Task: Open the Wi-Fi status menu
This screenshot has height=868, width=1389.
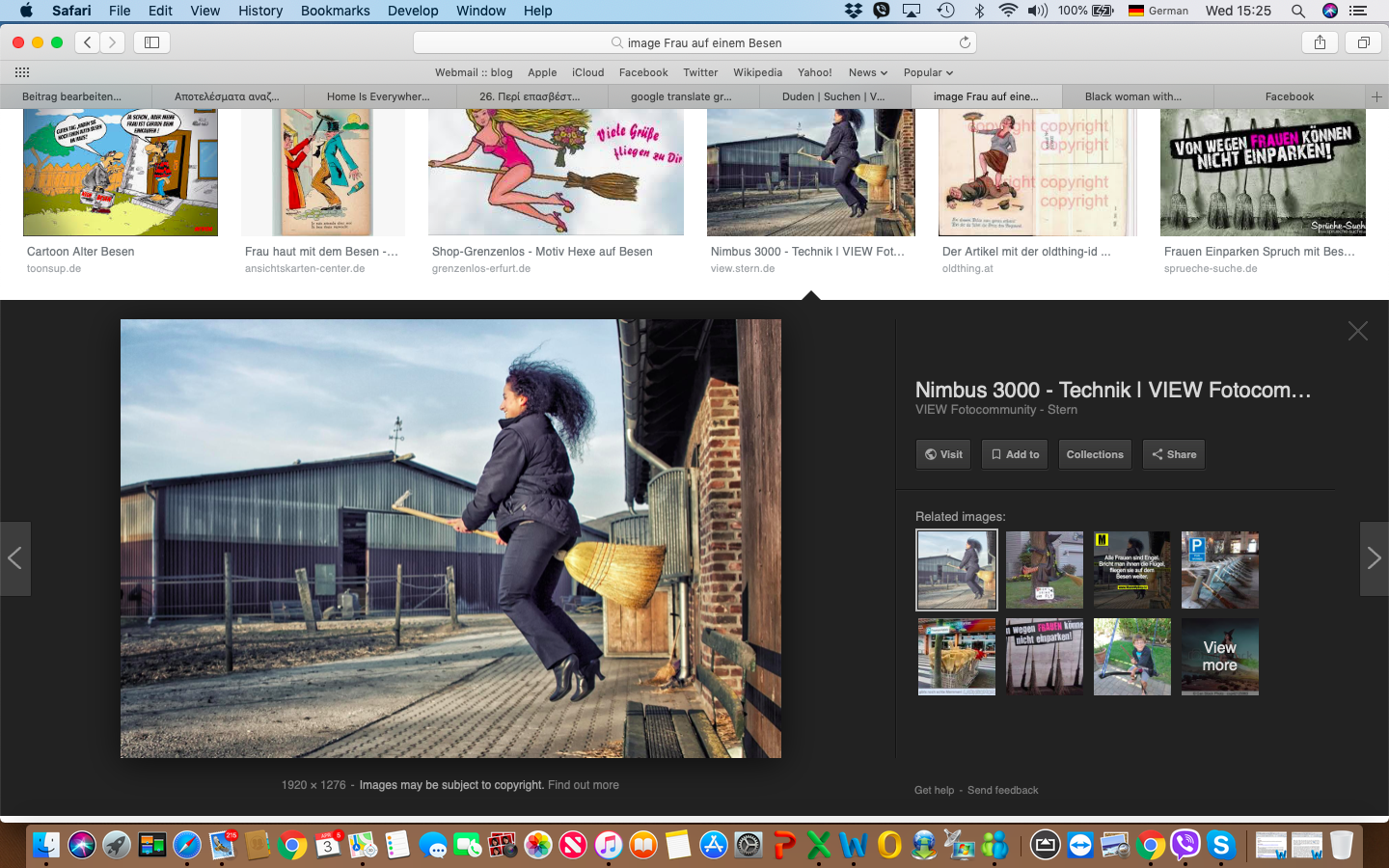Action: coord(1008,11)
